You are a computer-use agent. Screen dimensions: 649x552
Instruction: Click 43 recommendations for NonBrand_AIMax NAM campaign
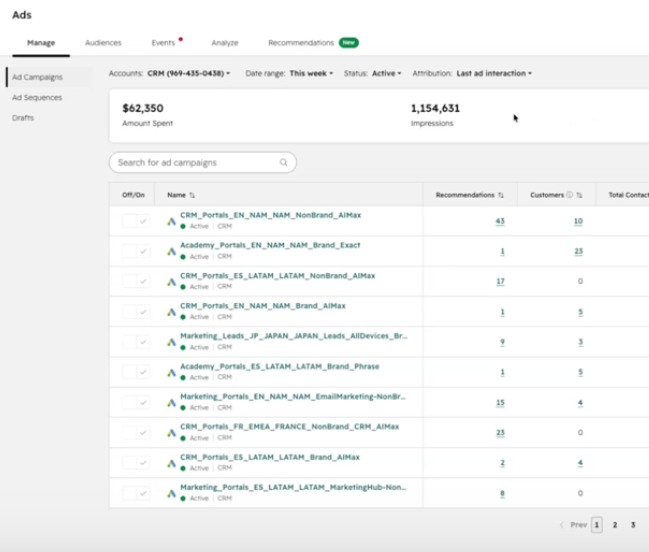point(500,221)
